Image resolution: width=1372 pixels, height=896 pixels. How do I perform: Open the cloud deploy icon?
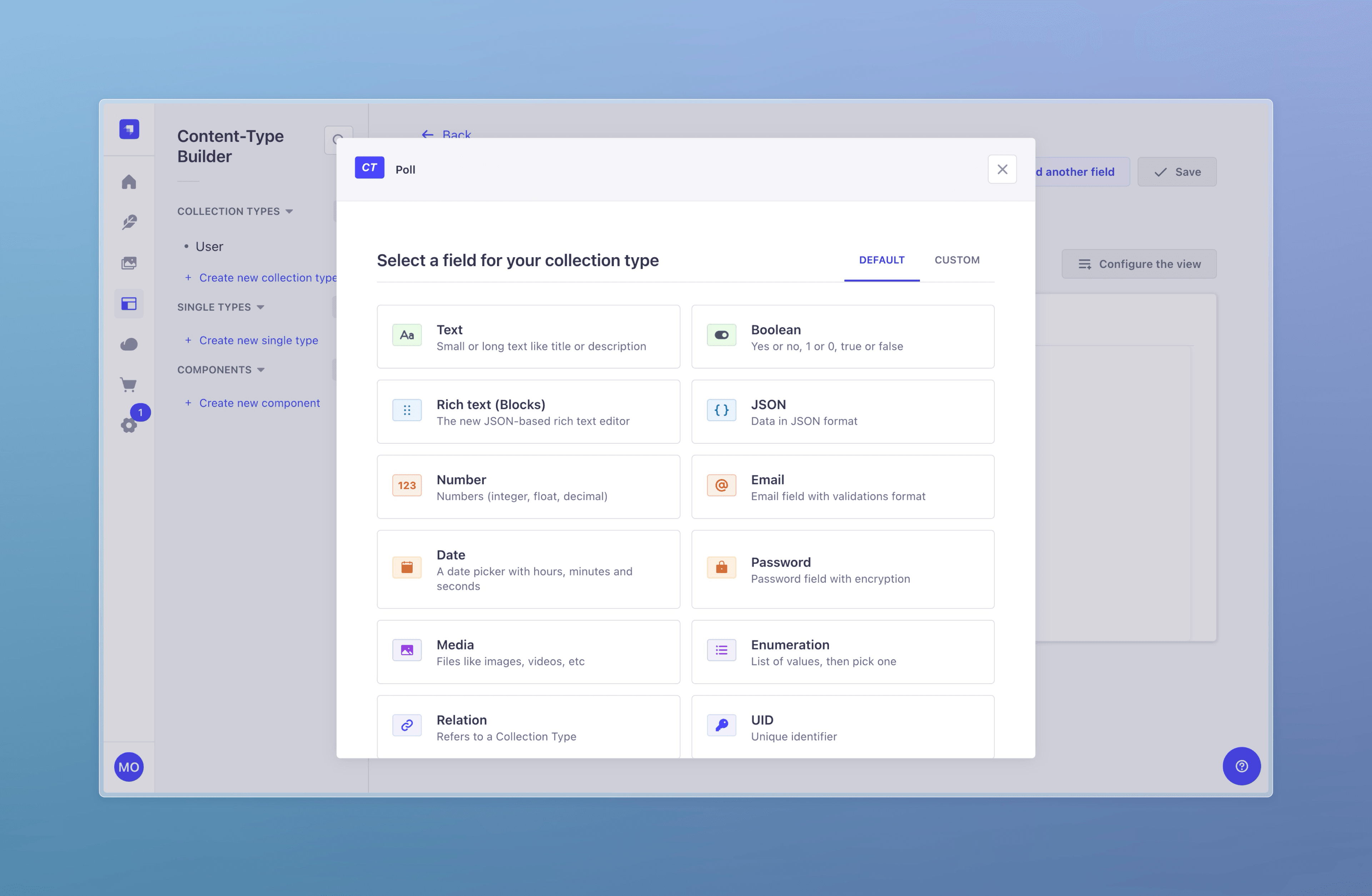(129, 344)
